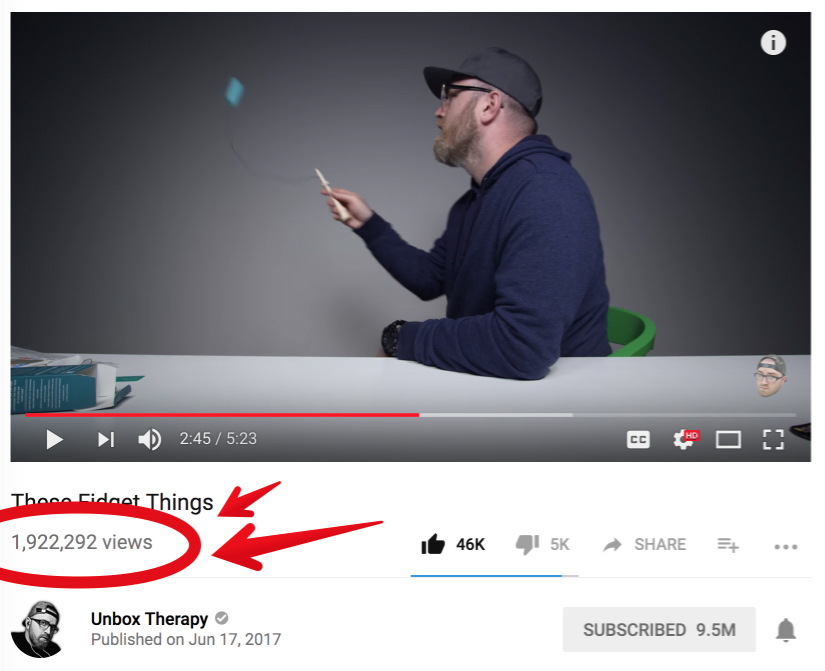
Task: Open Unbox Therapy channel name link
Action: [x=149, y=619]
